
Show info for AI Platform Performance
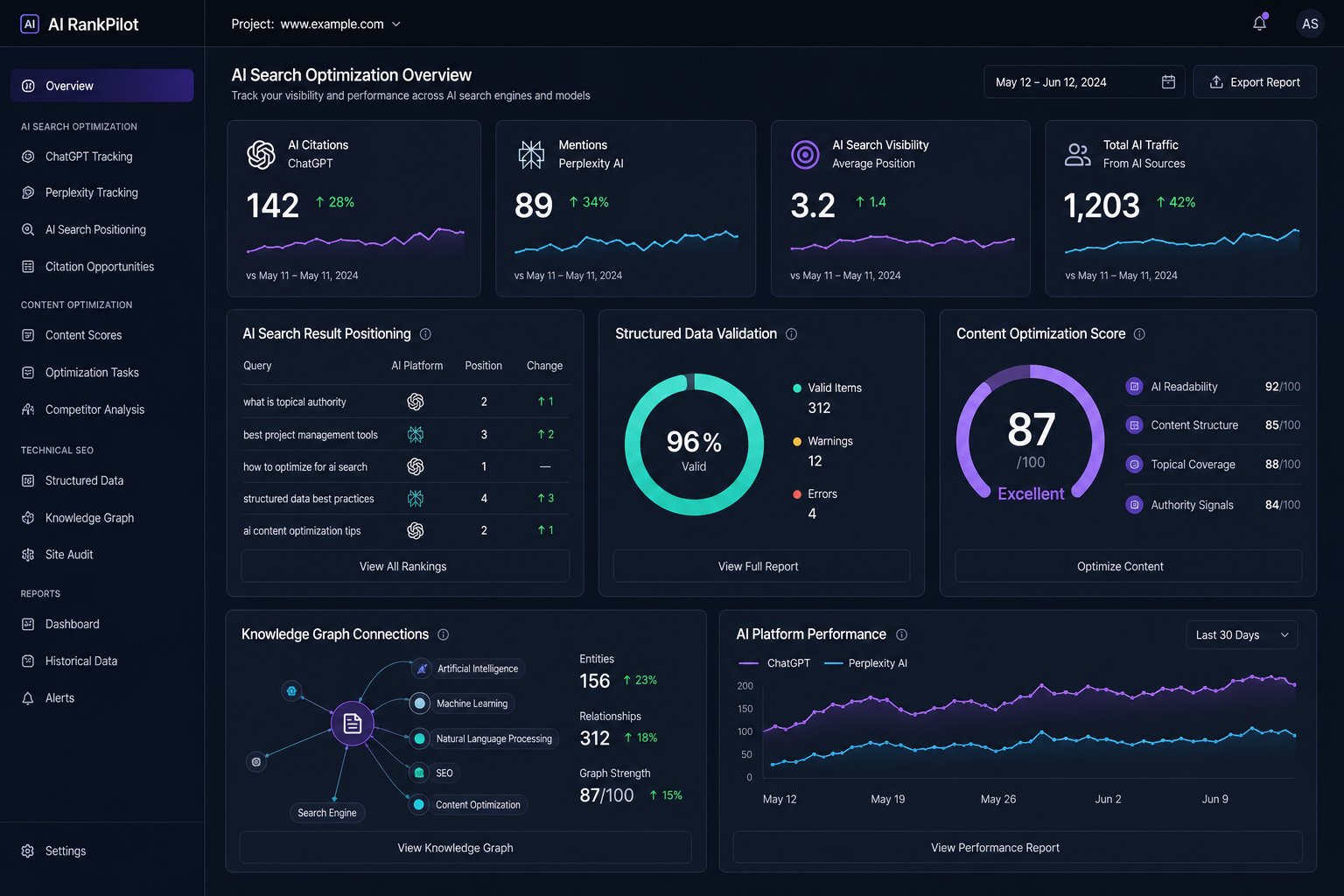tap(901, 634)
